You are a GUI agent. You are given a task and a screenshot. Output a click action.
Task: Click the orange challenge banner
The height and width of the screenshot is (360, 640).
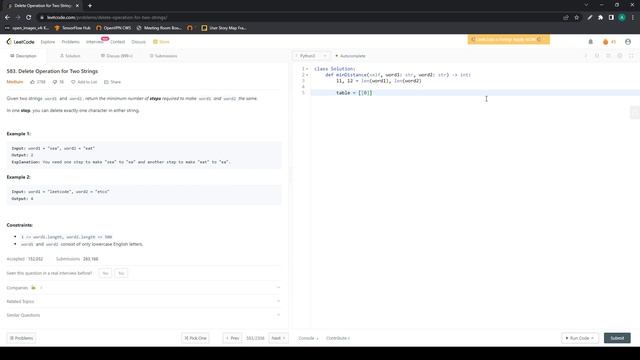click(509, 39)
